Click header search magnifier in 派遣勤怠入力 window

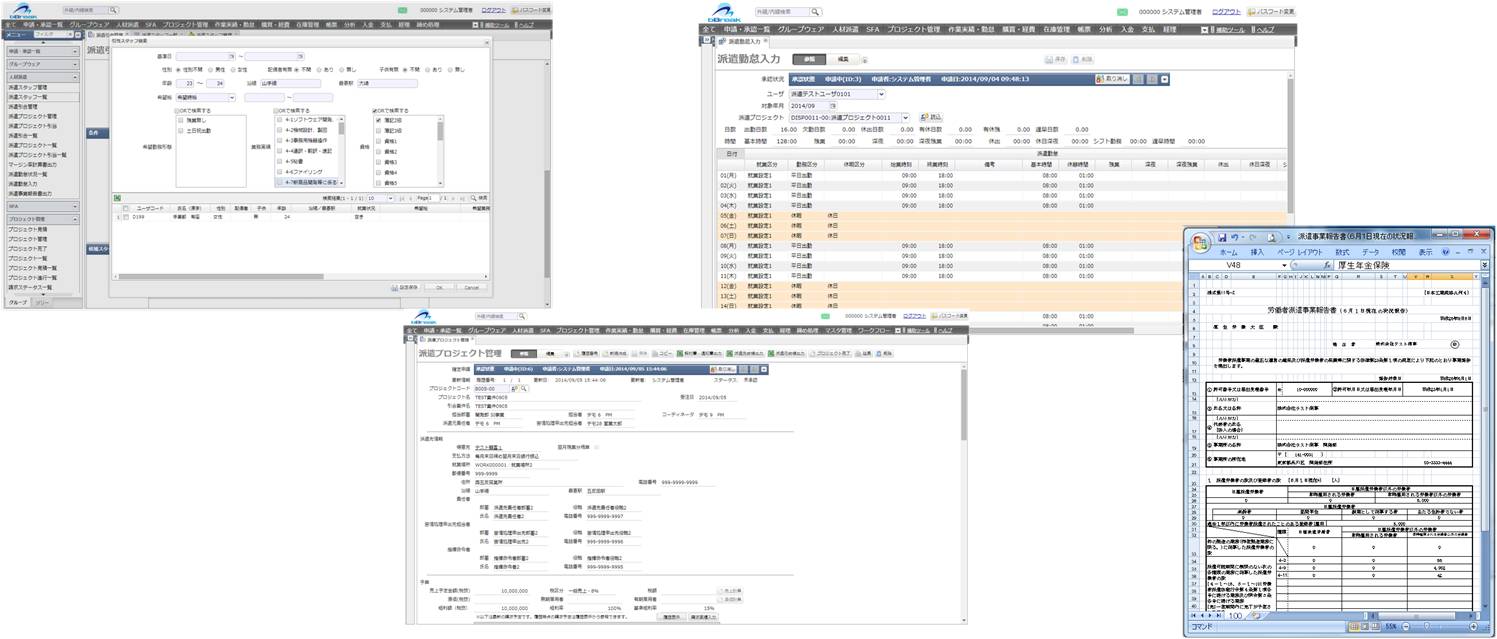(815, 12)
